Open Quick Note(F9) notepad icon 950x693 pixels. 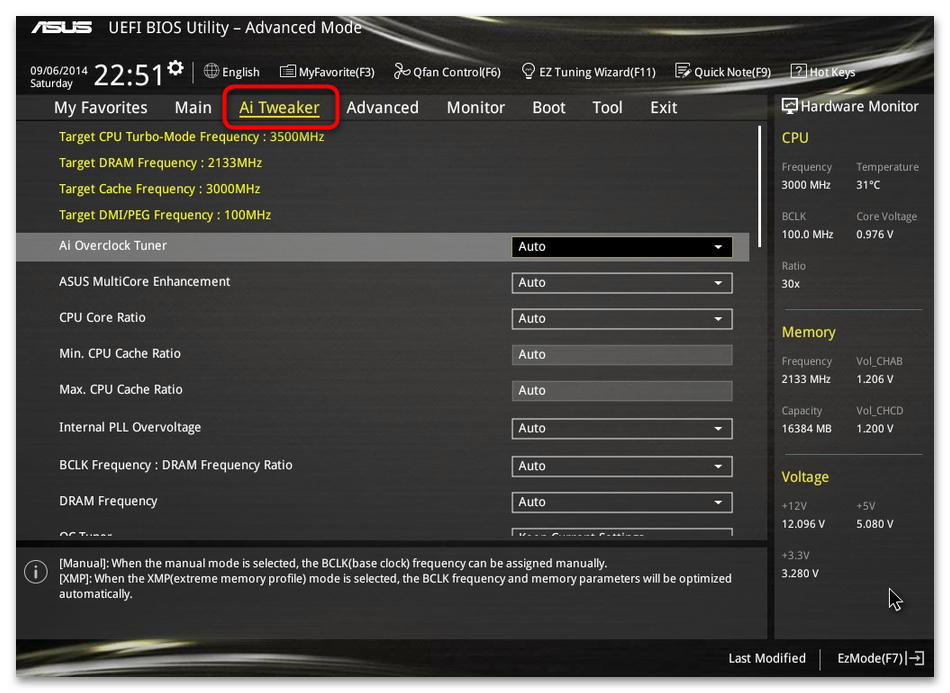pyautogui.click(x=683, y=71)
